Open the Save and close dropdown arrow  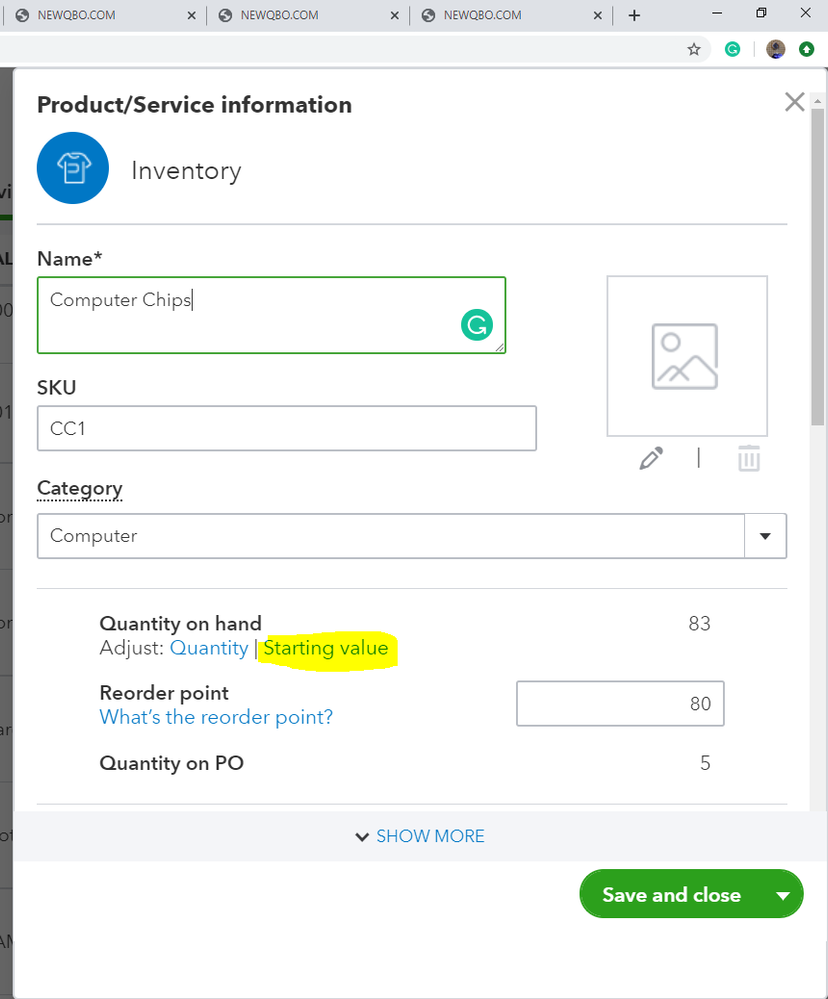point(783,895)
